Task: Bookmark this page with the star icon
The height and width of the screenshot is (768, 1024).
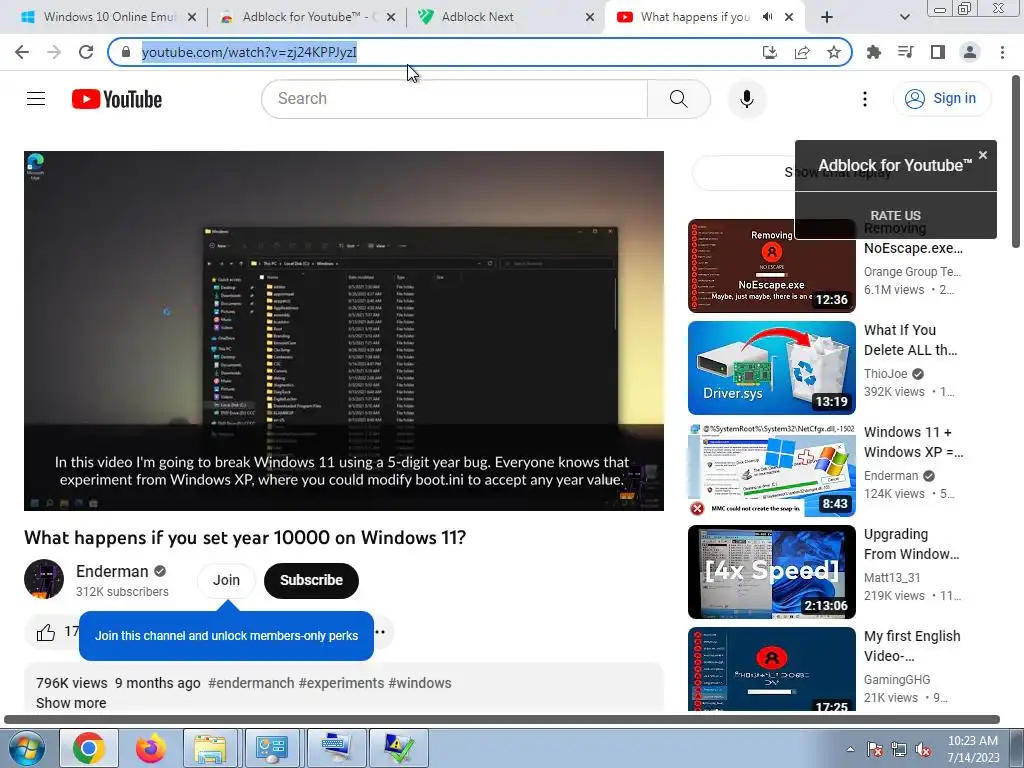Action: (x=834, y=52)
